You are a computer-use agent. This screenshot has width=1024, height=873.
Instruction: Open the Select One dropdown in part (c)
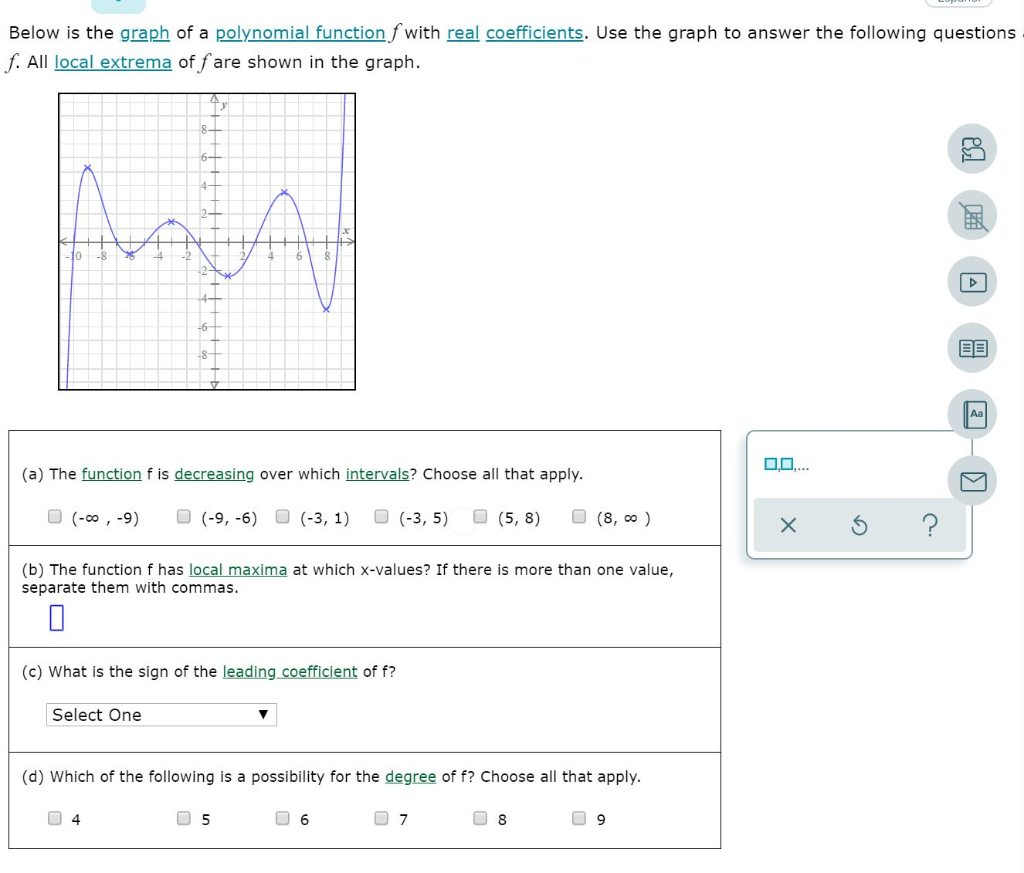[x=161, y=714]
